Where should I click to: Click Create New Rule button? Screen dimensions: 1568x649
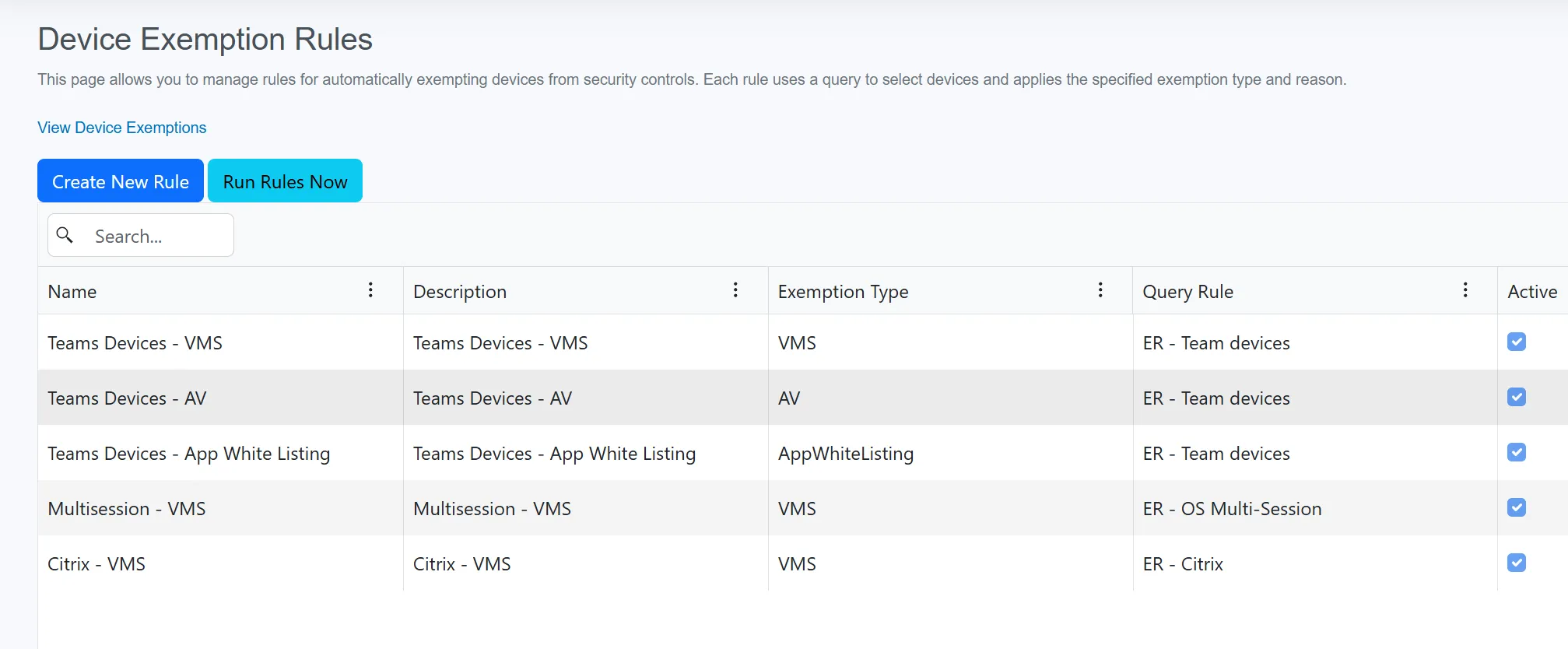click(x=121, y=181)
